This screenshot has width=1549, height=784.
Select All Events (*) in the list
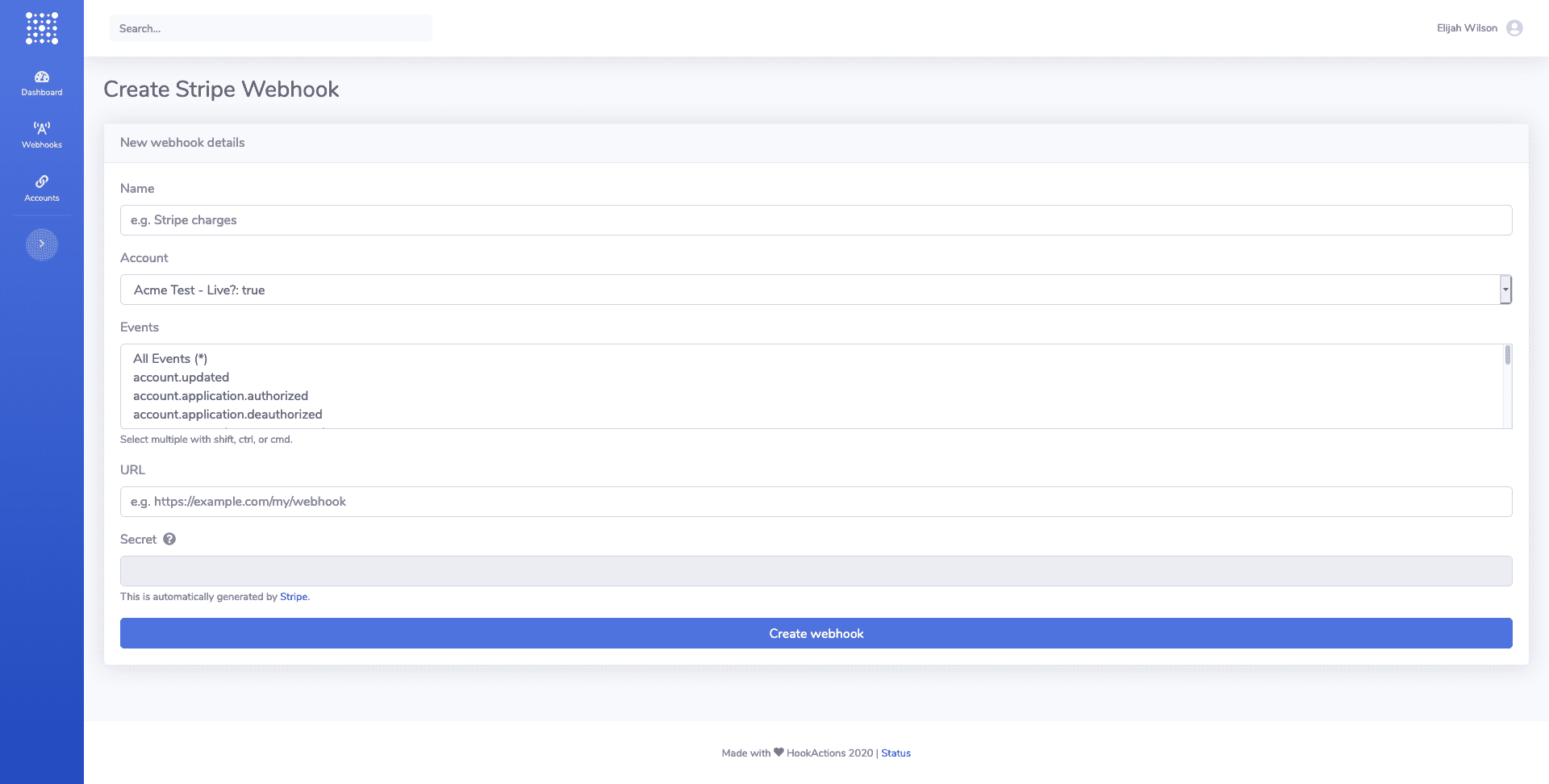pos(170,359)
